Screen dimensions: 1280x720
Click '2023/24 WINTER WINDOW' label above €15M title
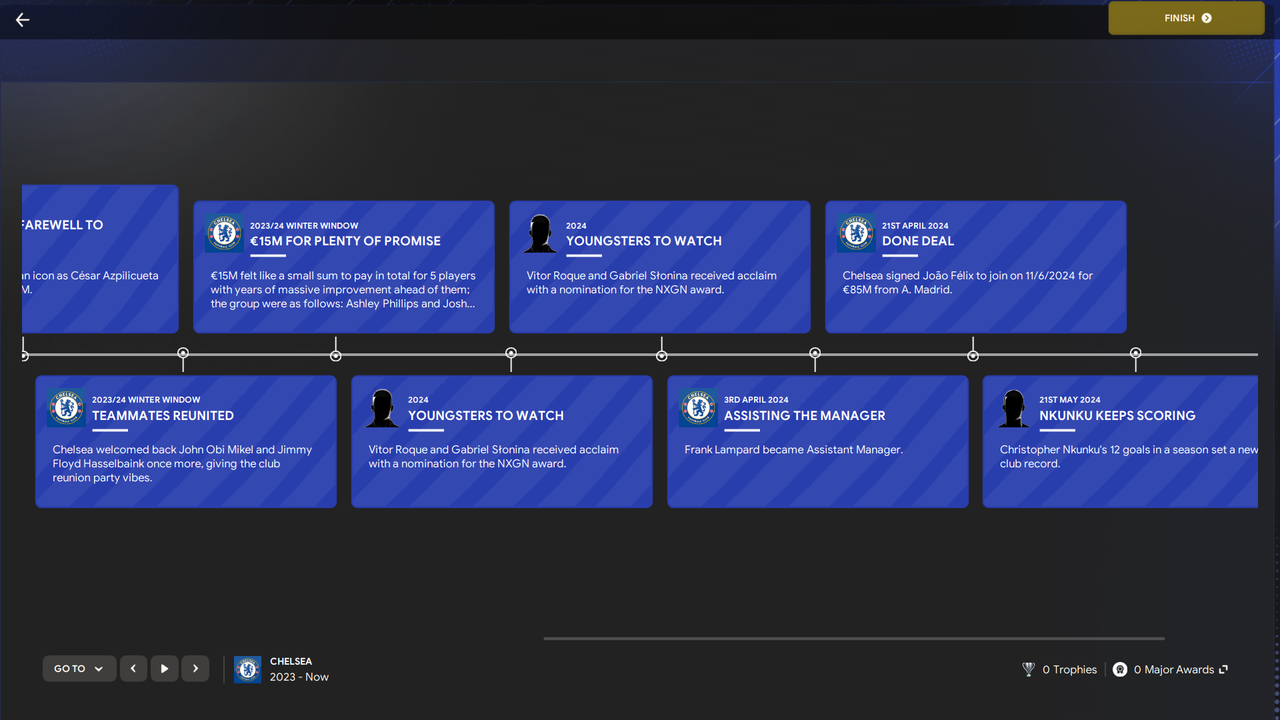pyautogui.click(x=304, y=226)
